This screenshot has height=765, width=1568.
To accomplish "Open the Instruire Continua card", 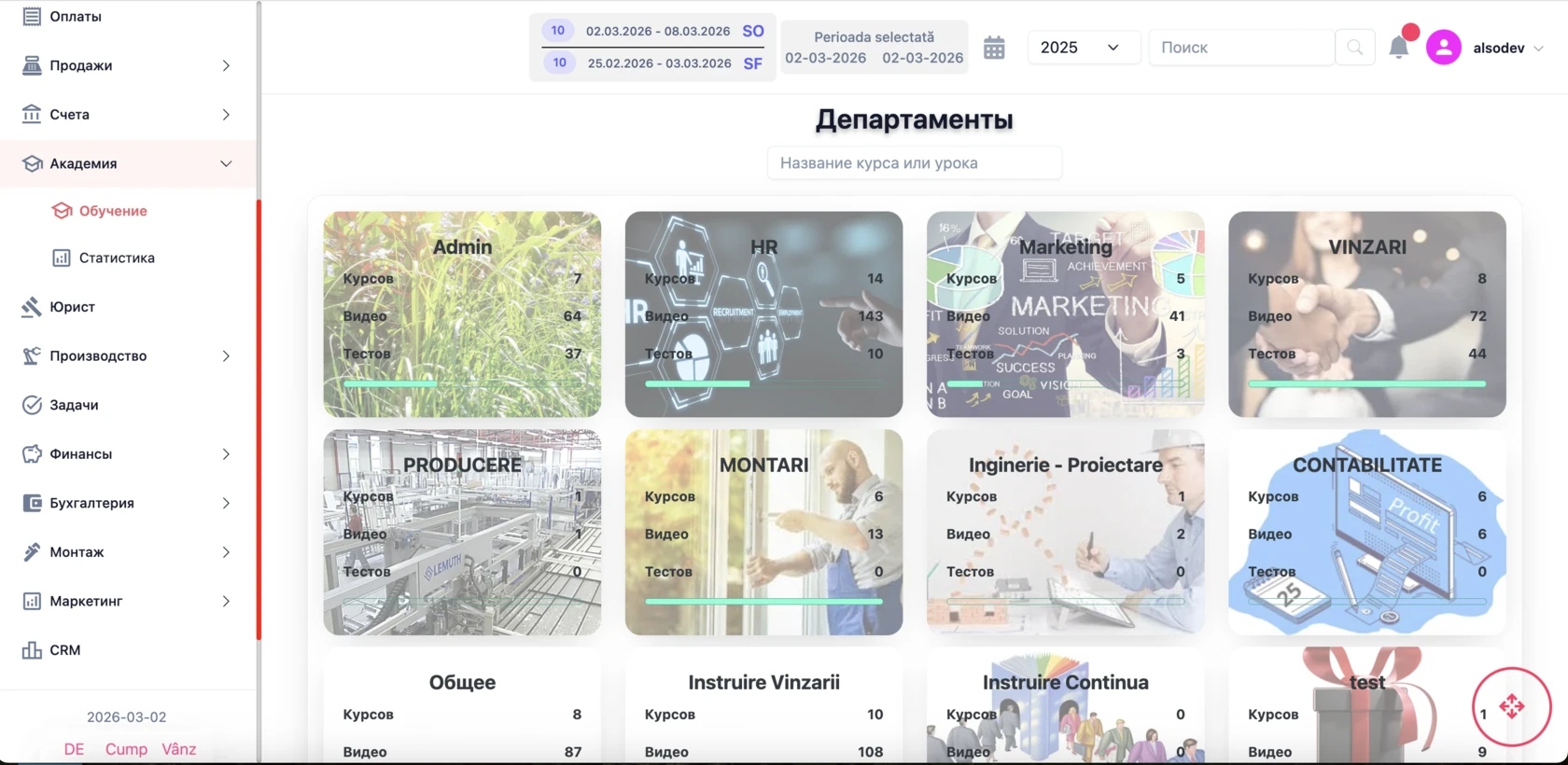I will tap(1066, 706).
